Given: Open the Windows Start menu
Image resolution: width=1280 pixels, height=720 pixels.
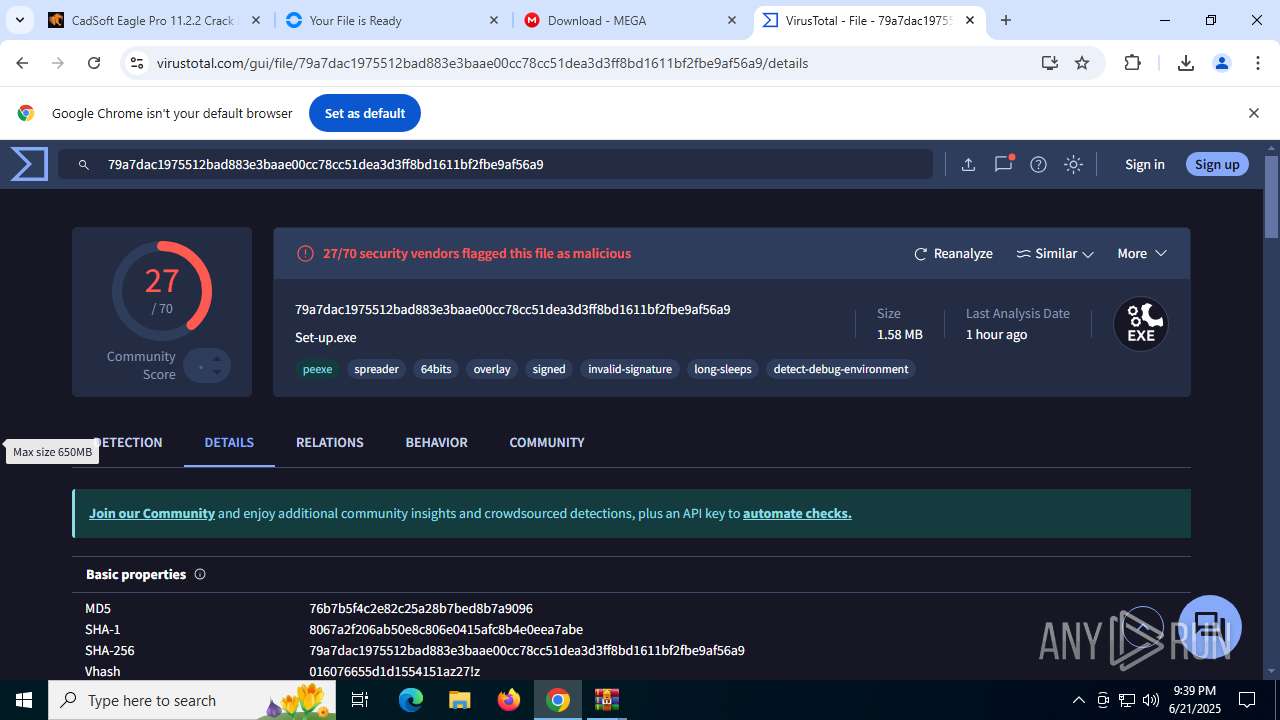Looking at the screenshot, I should pos(24,700).
